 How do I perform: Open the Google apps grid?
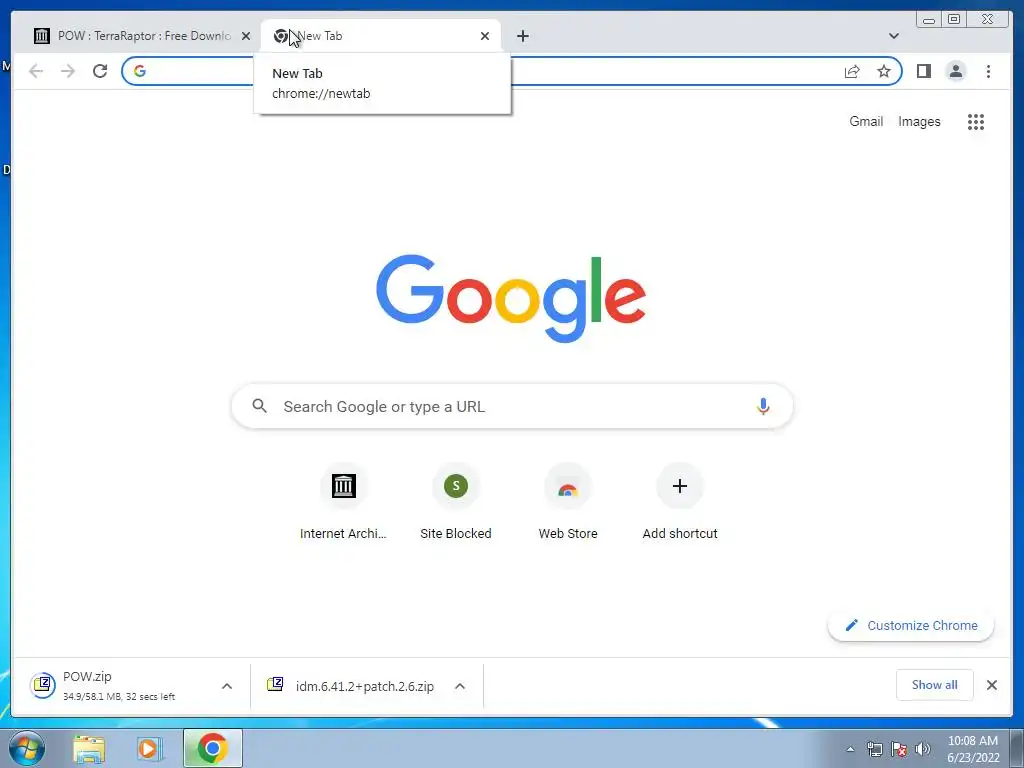[976, 121]
